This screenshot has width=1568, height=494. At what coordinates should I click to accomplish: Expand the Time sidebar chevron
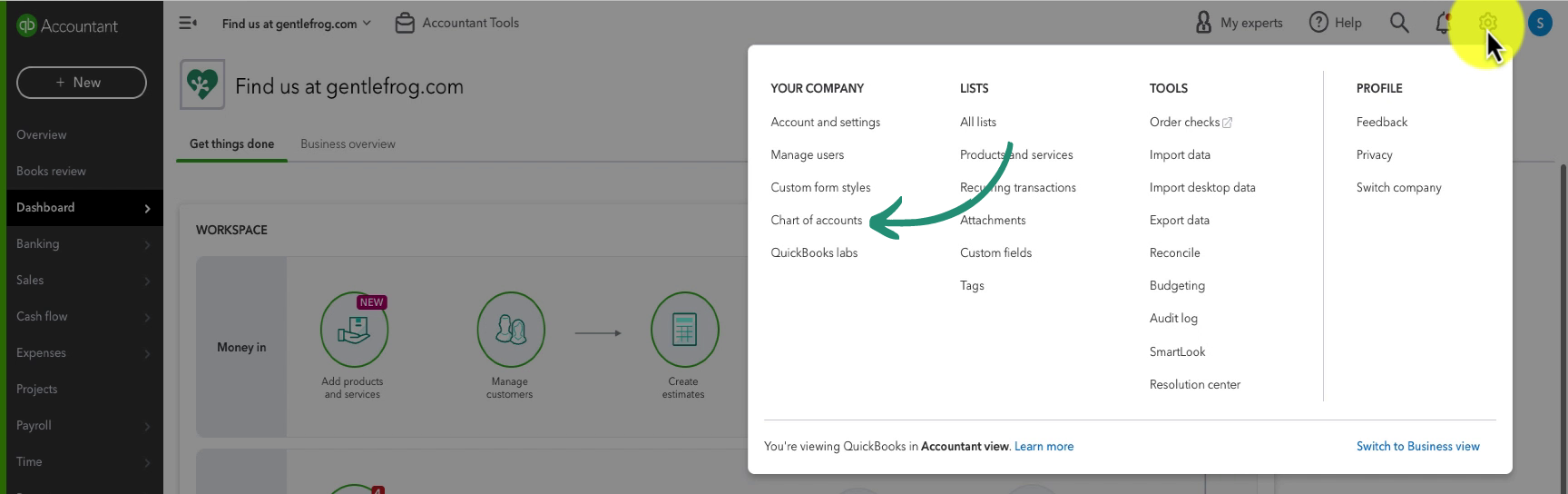[148, 462]
